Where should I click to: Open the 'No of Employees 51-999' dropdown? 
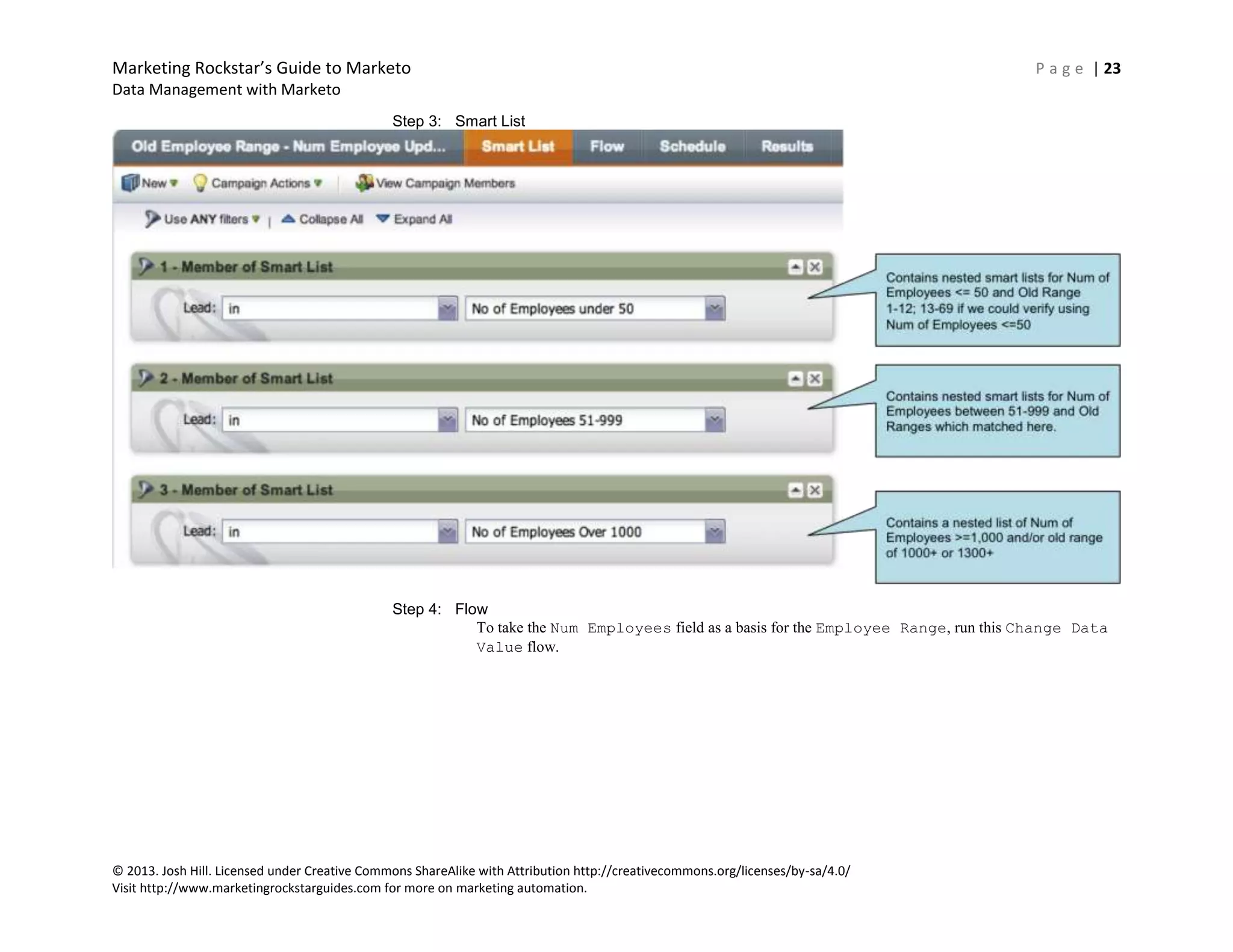[x=715, y=420]
